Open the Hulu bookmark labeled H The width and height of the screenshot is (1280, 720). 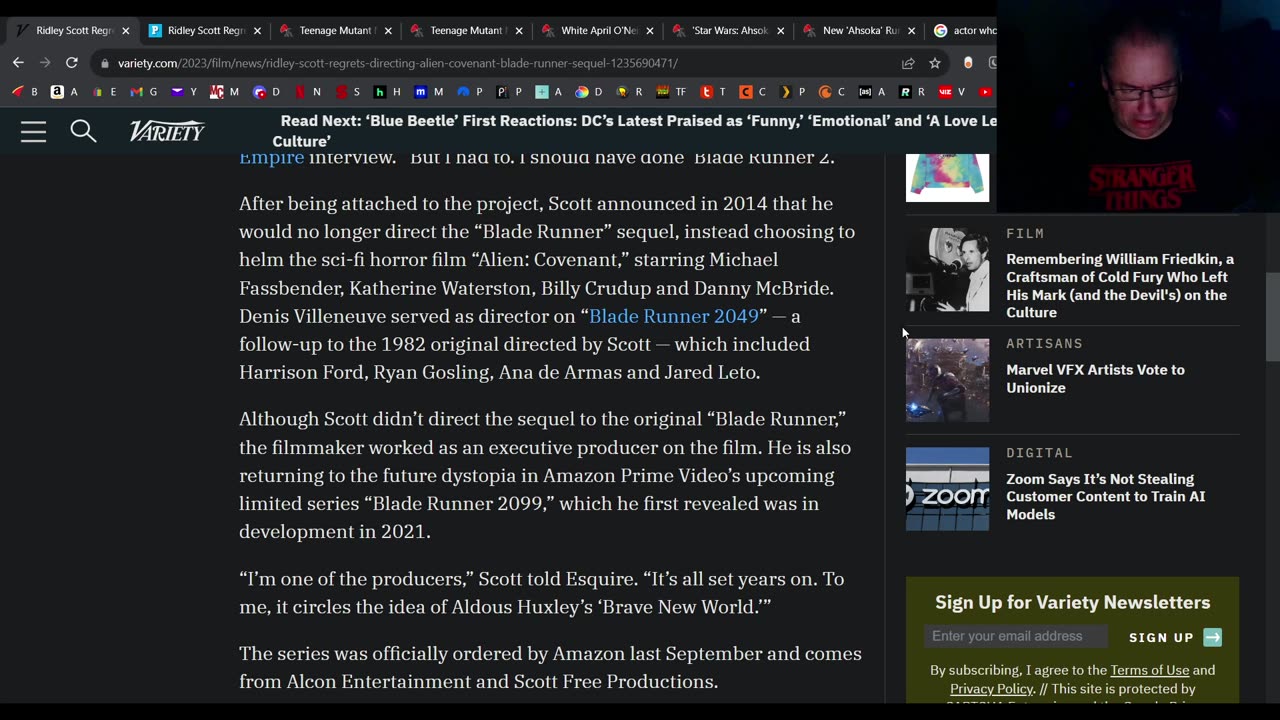click(387, 92)
